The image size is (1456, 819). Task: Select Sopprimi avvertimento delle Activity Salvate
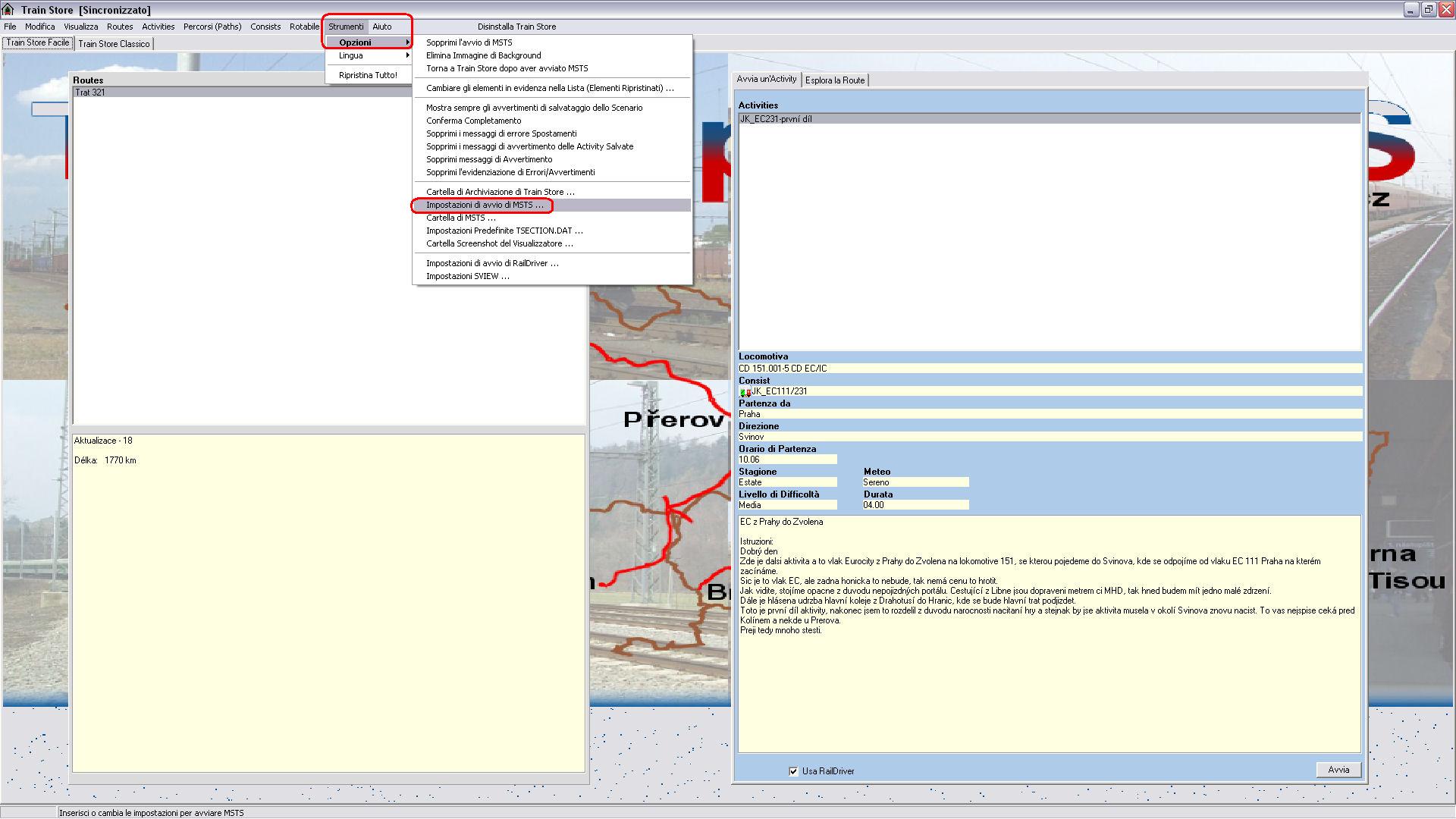tap(552, 146)
